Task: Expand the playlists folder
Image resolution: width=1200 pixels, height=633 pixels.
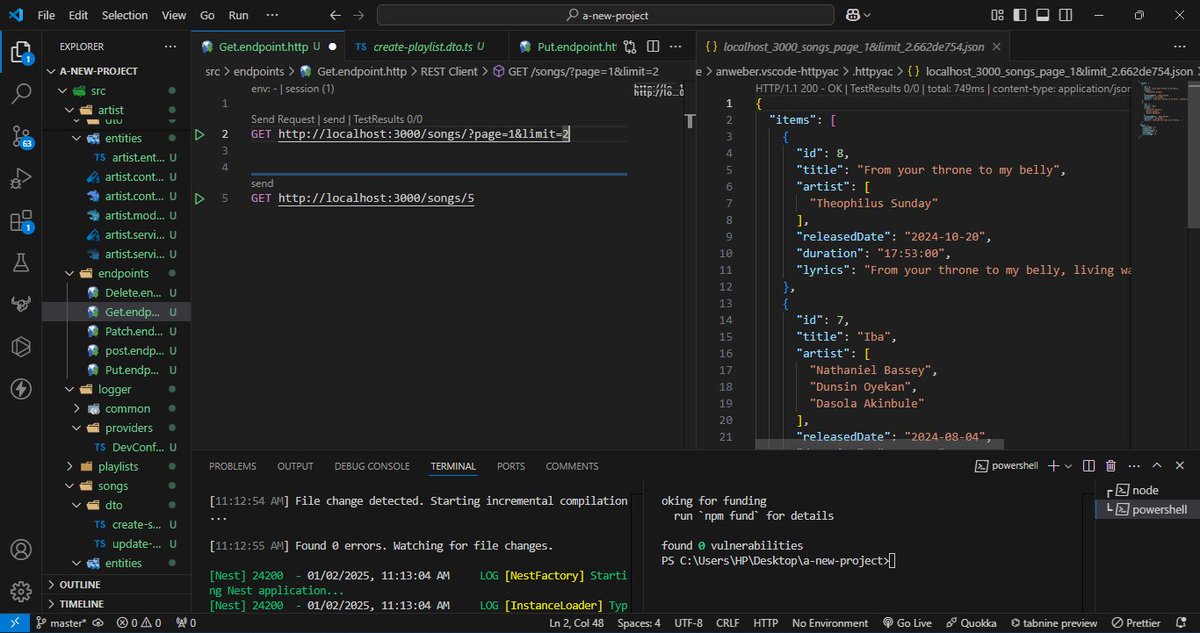Action: [x=118, y=466]
